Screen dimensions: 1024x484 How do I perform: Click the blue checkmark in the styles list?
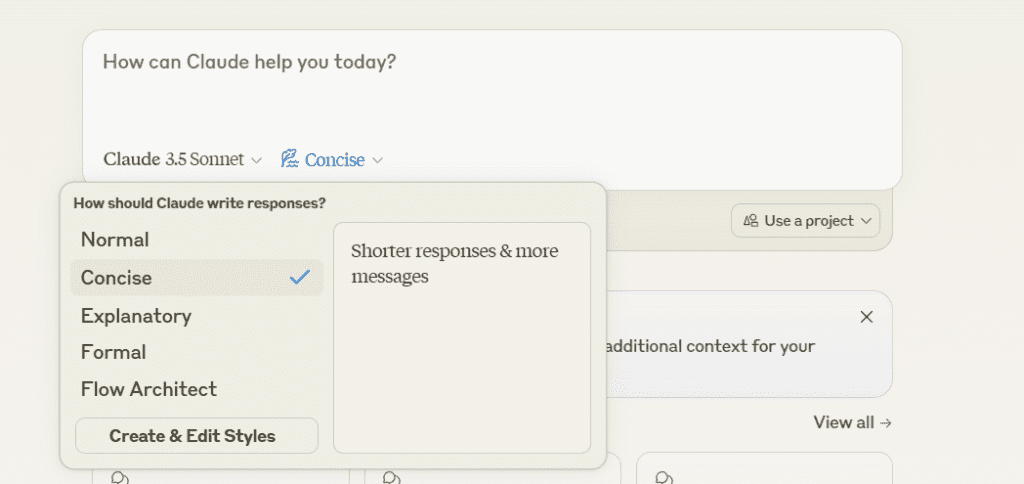coord(300,278)
